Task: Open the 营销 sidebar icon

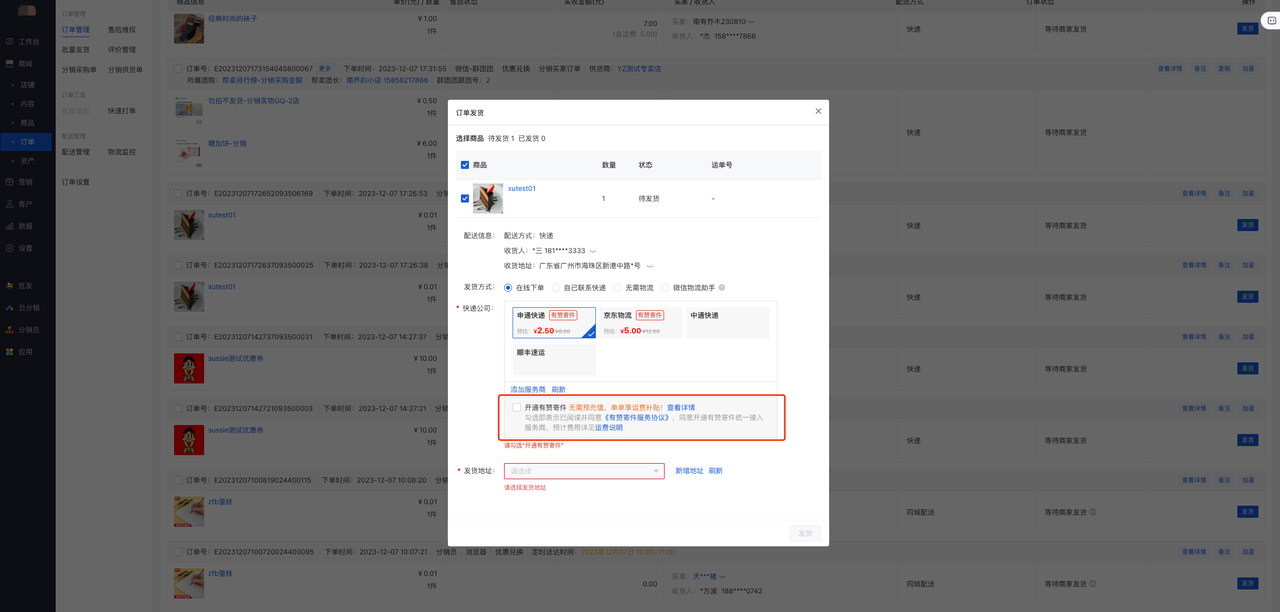Action: click(x=10, y=182)
